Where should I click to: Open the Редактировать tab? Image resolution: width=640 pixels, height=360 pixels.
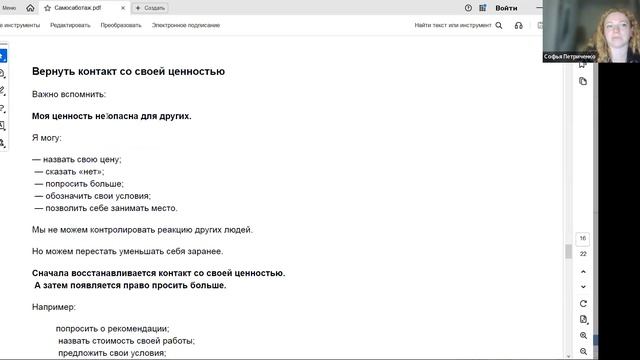[70, 25]
